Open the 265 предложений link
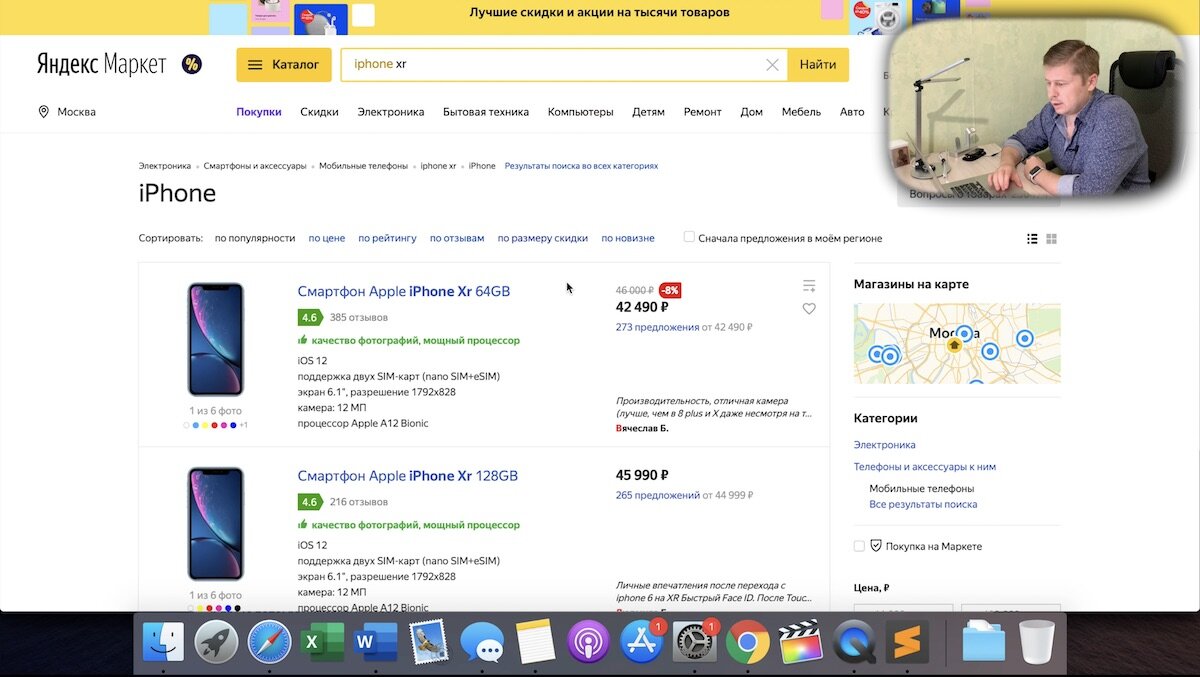The image size is (1200, 677). (x=658, y=495)
